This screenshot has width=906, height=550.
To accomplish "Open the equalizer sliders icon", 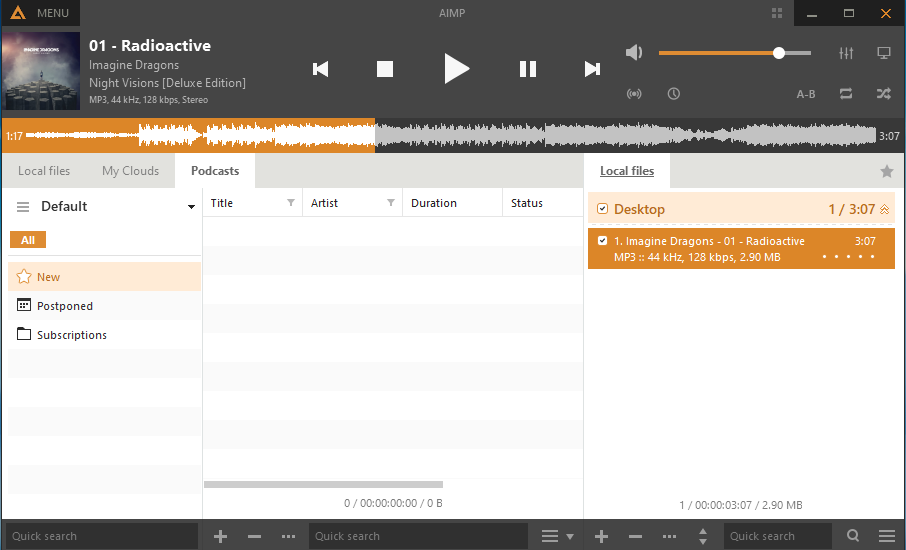I will click(x=846, y=53).
